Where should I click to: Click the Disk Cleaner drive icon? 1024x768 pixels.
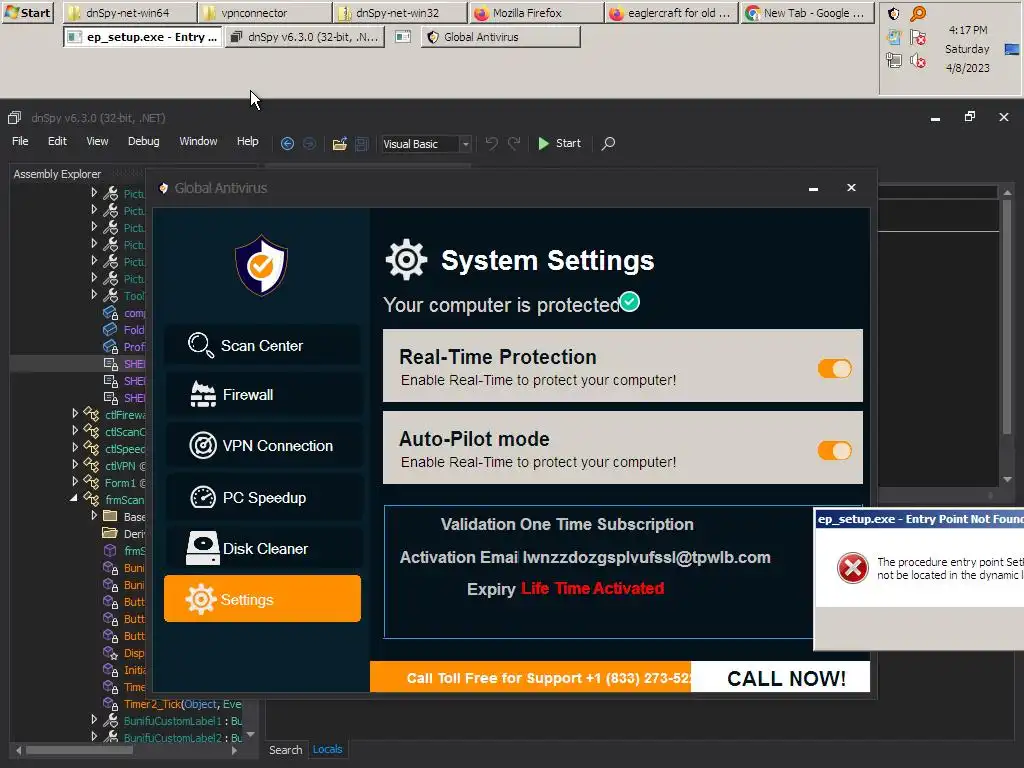pos(202,548)
